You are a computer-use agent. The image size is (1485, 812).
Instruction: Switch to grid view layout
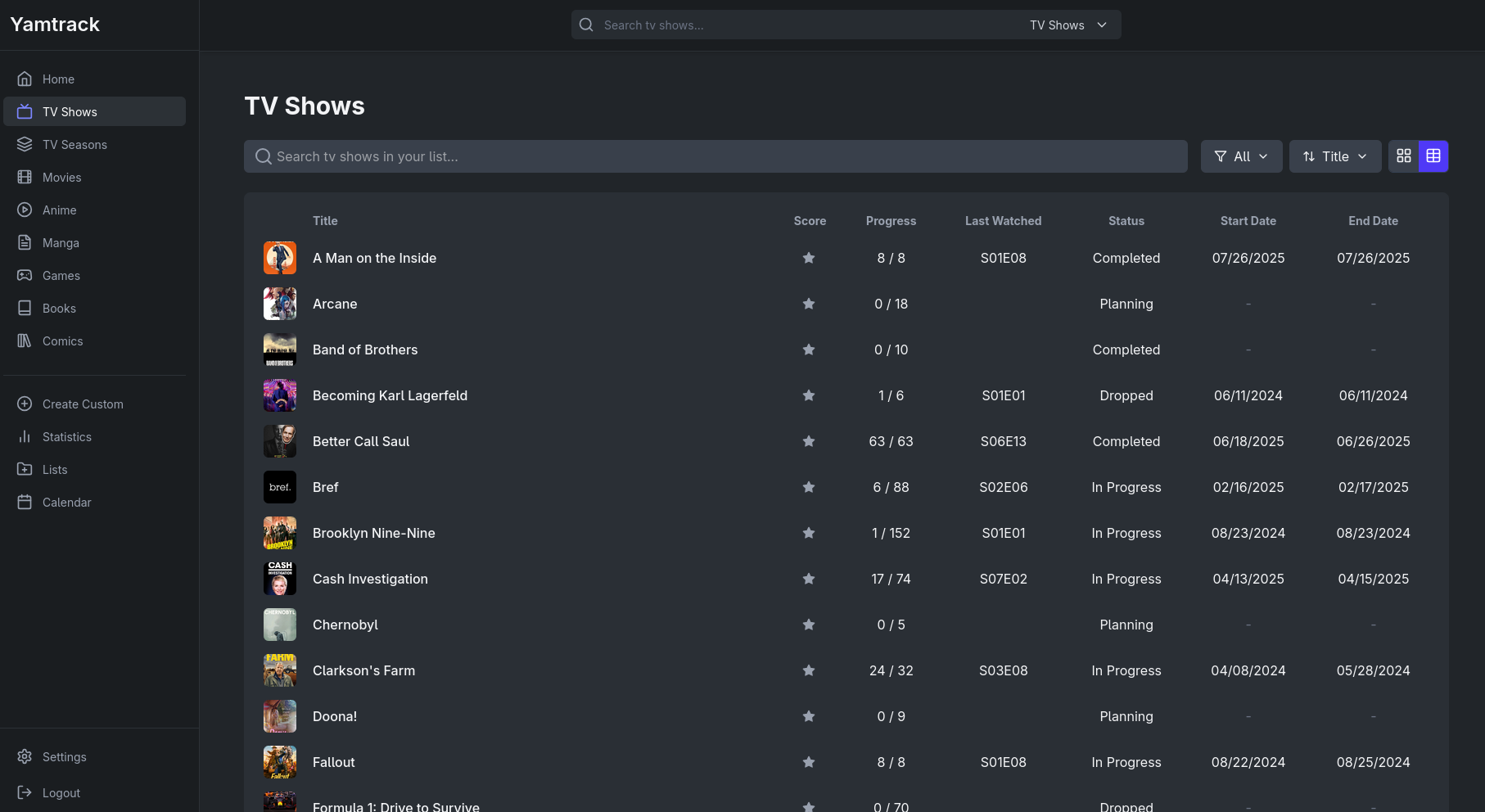pyautogui.click(x=1404, y=156)
